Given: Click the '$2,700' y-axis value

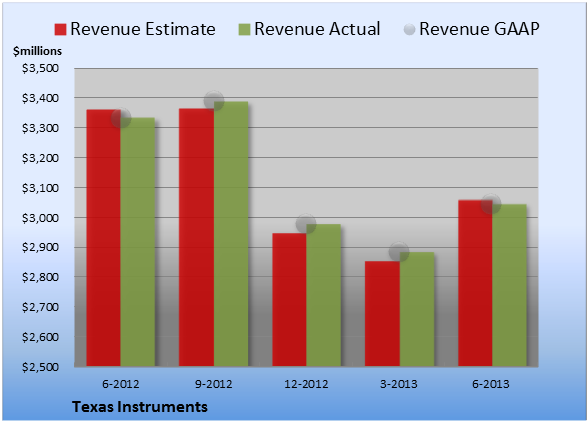Looking at the screenshot, I should 40,307.
